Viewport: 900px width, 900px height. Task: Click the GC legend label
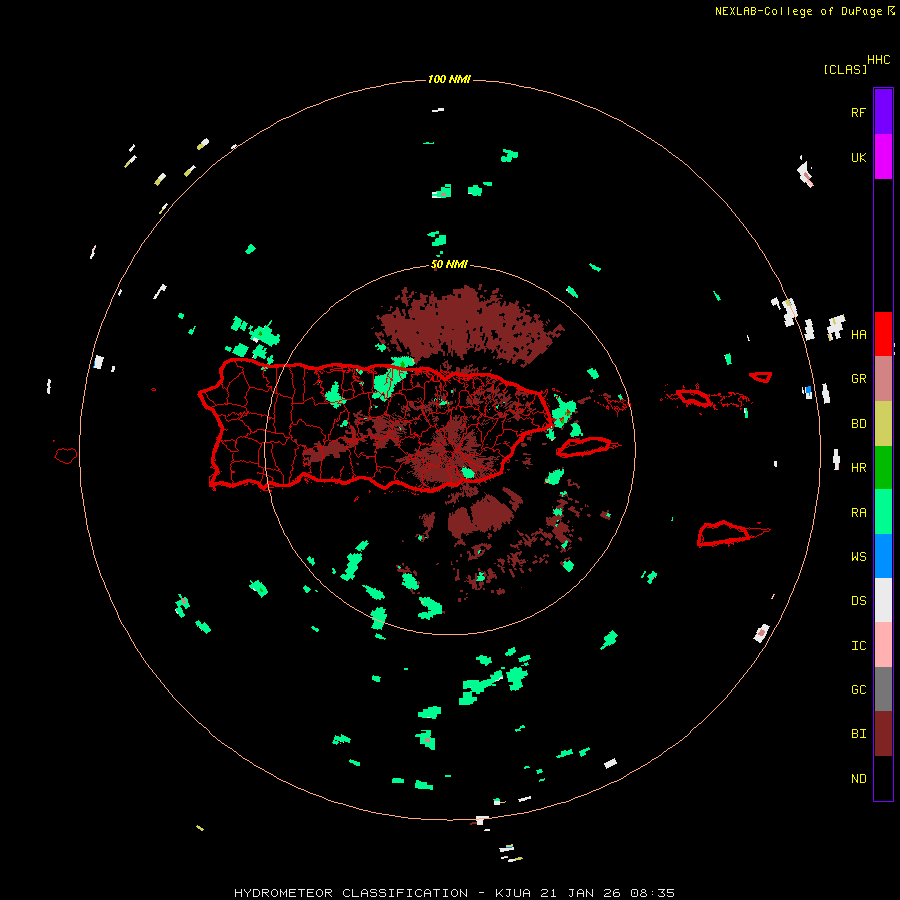(x=858, y=690)
